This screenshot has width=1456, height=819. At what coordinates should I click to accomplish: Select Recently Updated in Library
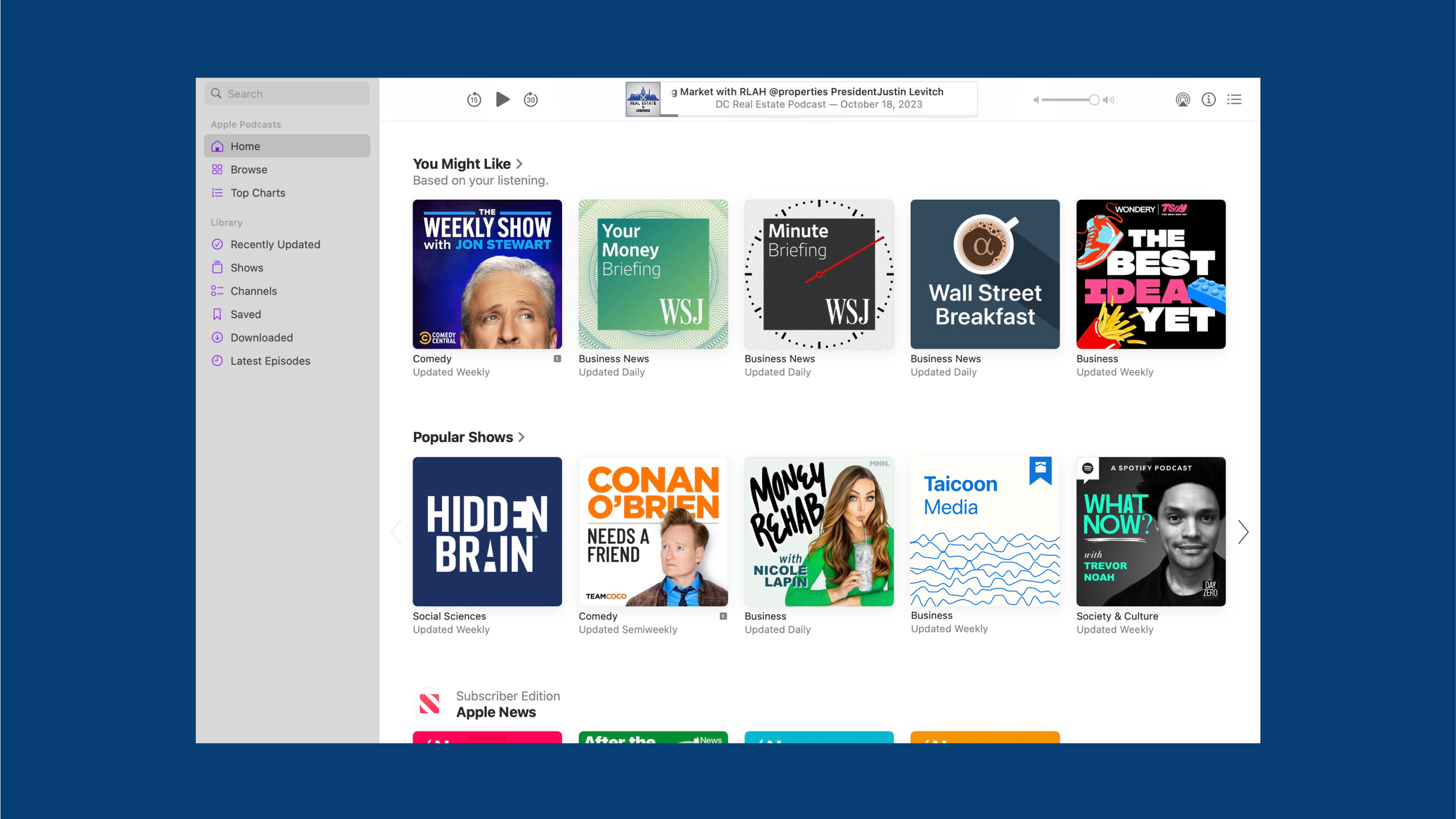point(275,244)
